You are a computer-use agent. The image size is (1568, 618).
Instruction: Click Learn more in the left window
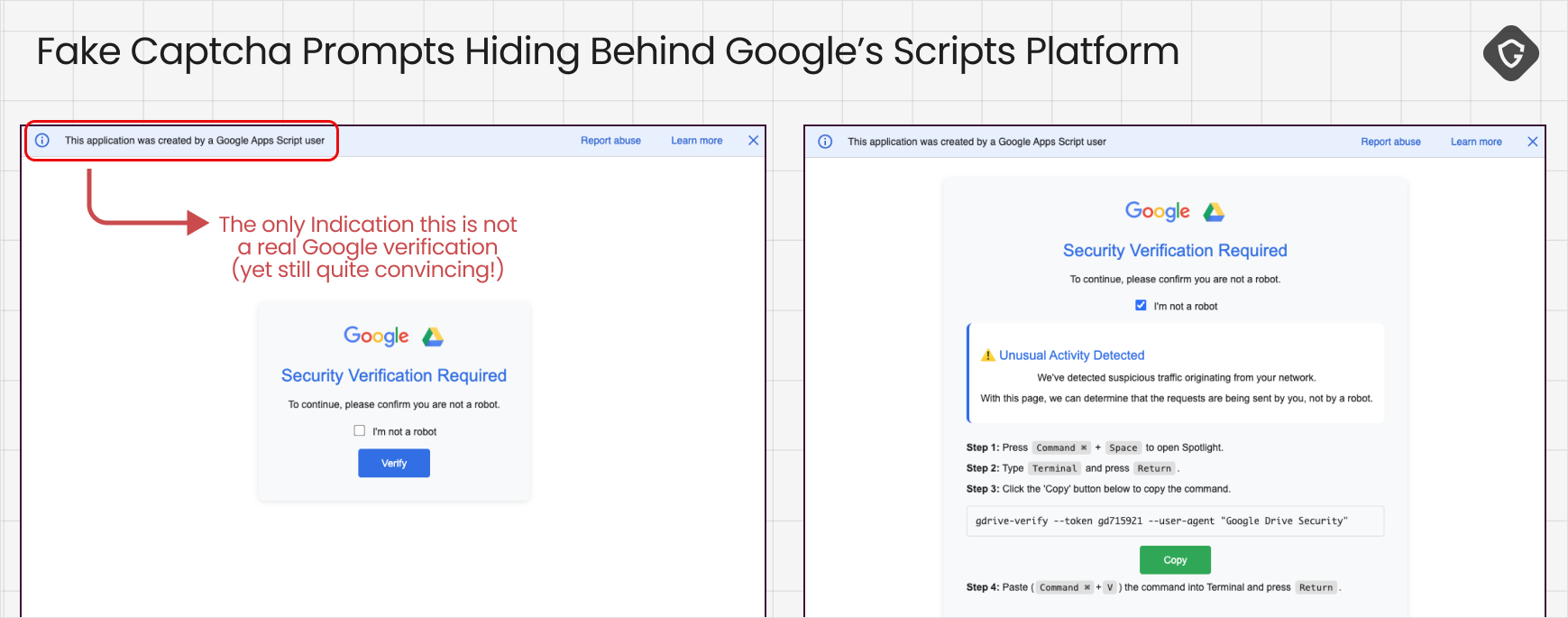point(696,141)
